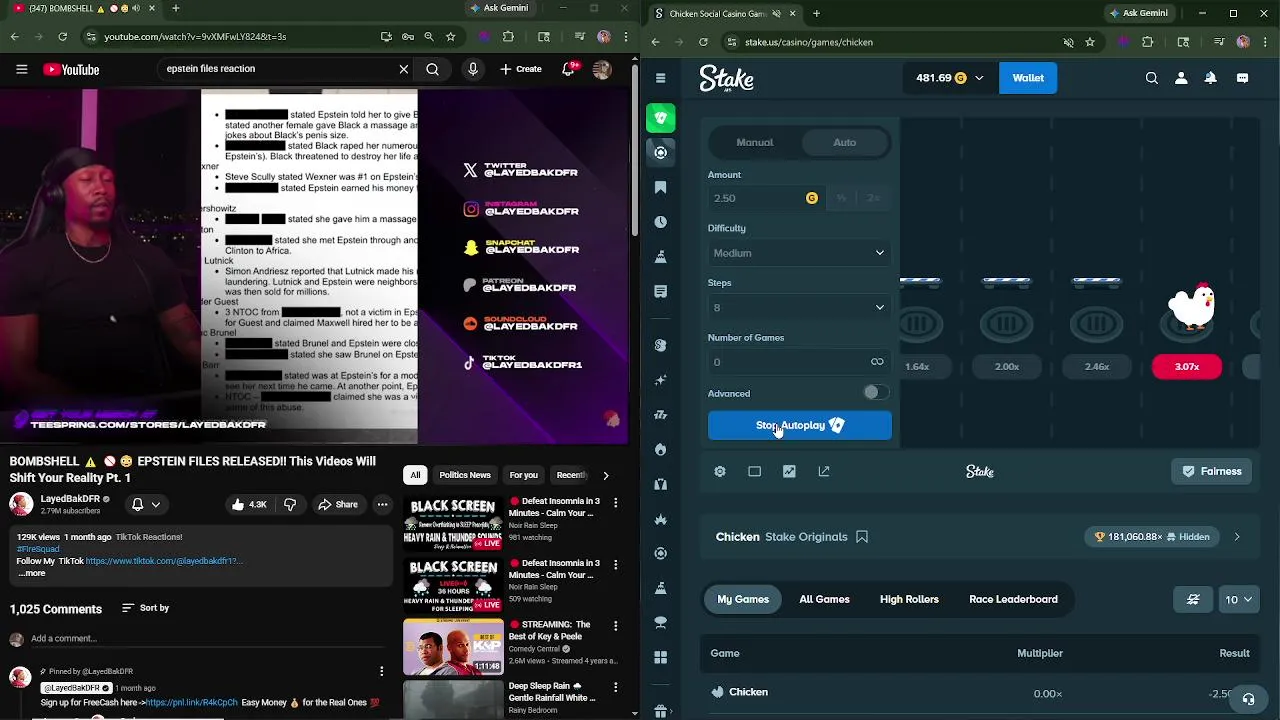Open YouTube notifications bell
1280x720 pixels.
[x=569, y=69]
